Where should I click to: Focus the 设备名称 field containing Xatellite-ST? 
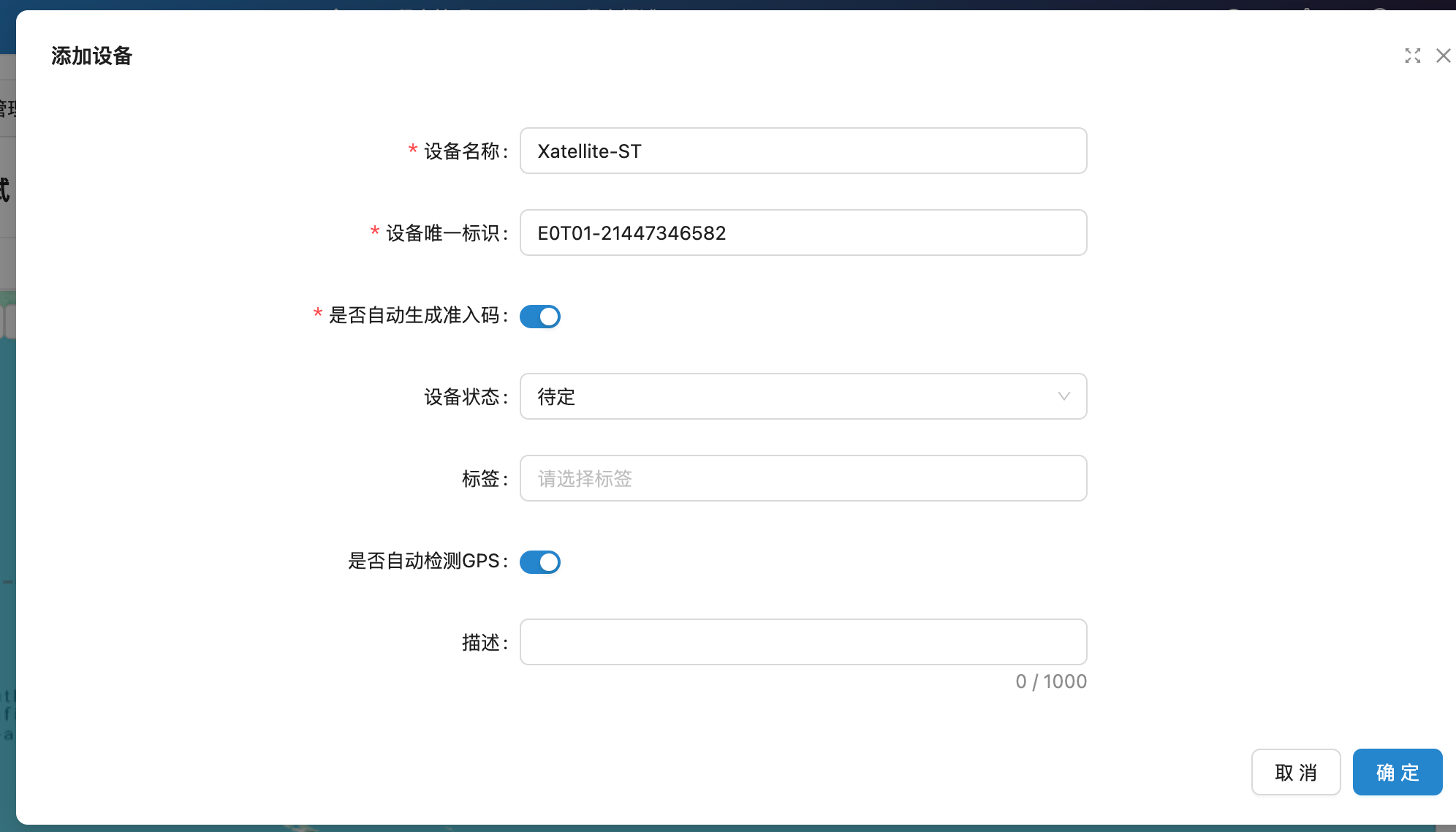tap(802, 151)
